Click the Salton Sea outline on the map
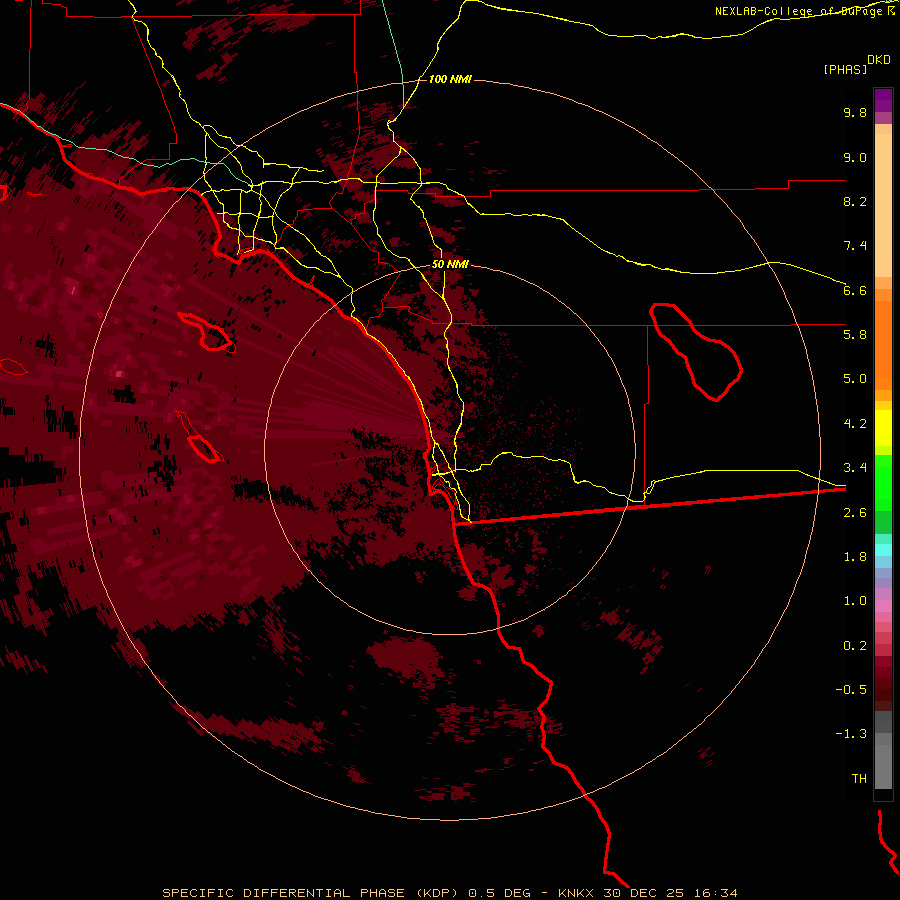The width and height of the screenshot is (900, 900). click(696, 351)
